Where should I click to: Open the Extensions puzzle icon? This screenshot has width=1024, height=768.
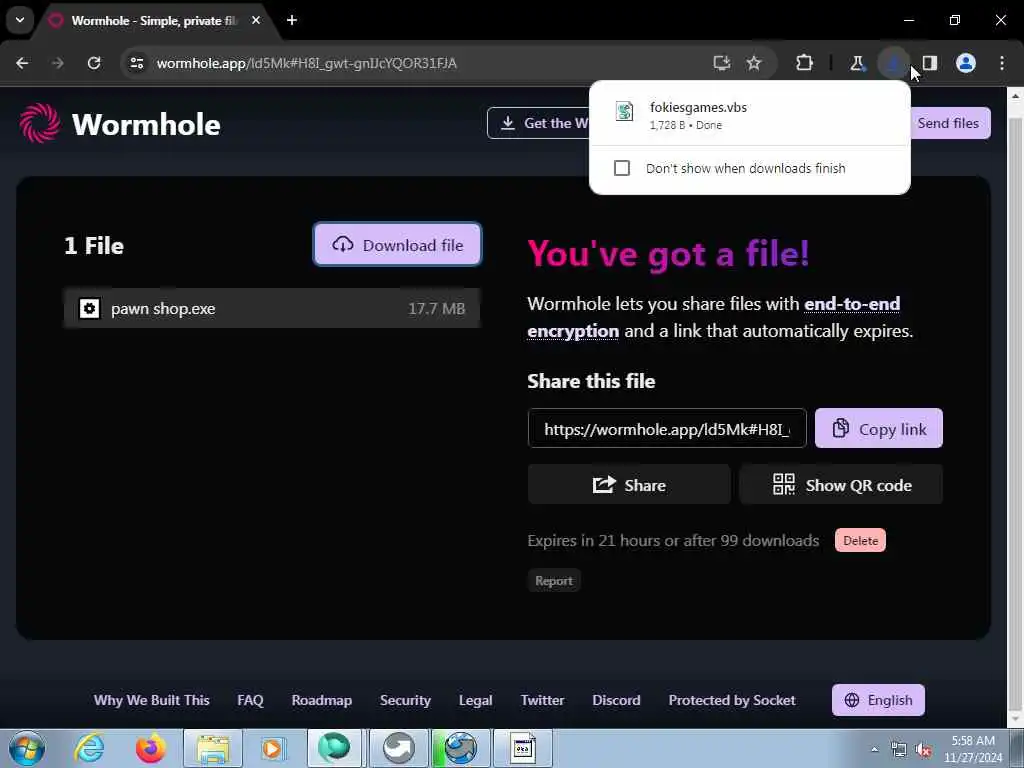pos(804,63)
